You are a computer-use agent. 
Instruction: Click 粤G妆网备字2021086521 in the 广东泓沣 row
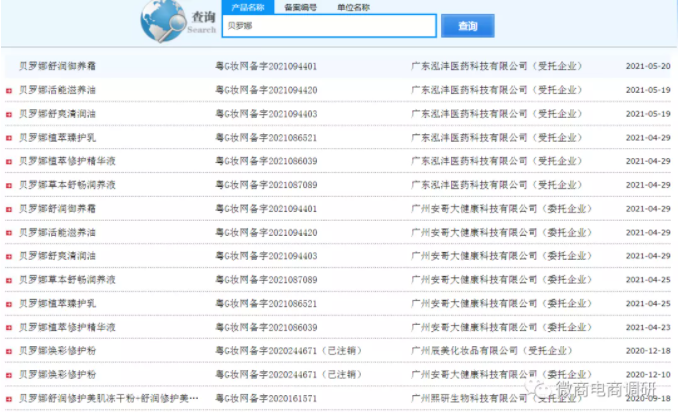(x=266, y=138)
